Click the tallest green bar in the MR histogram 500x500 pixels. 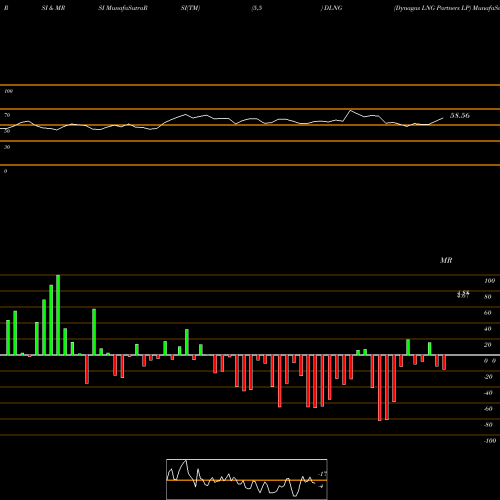58,315
